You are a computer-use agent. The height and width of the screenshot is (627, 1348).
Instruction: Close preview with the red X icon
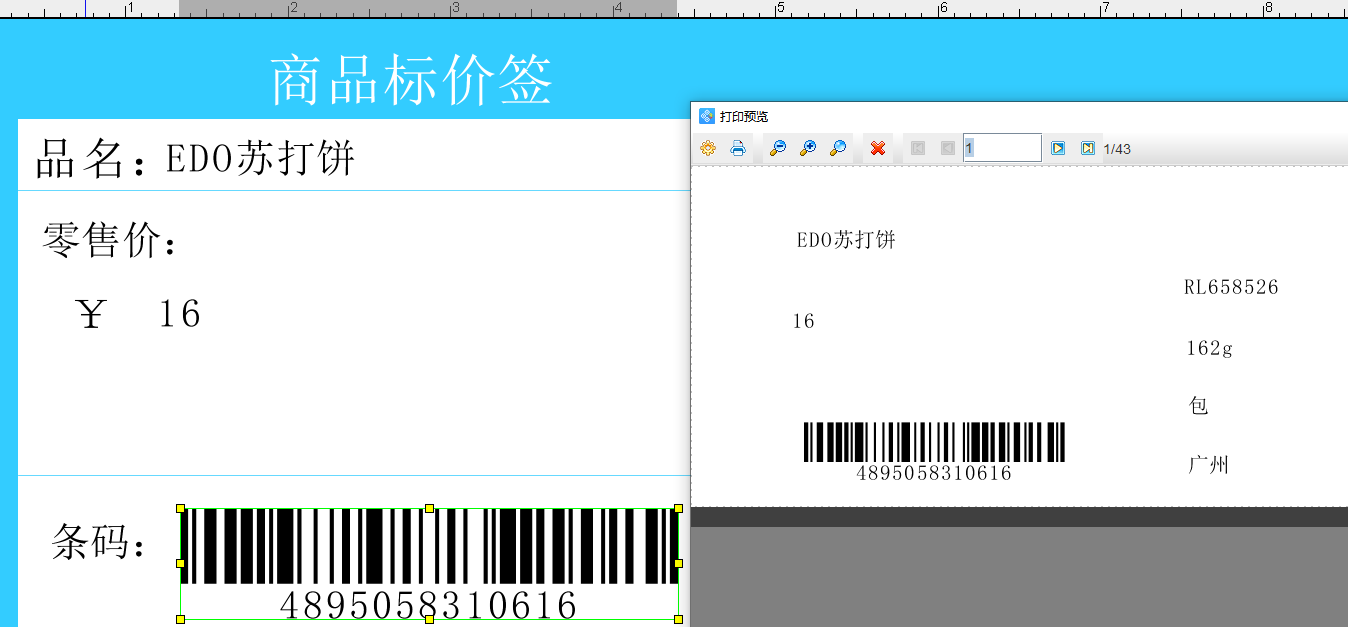[x=878, y=148]
